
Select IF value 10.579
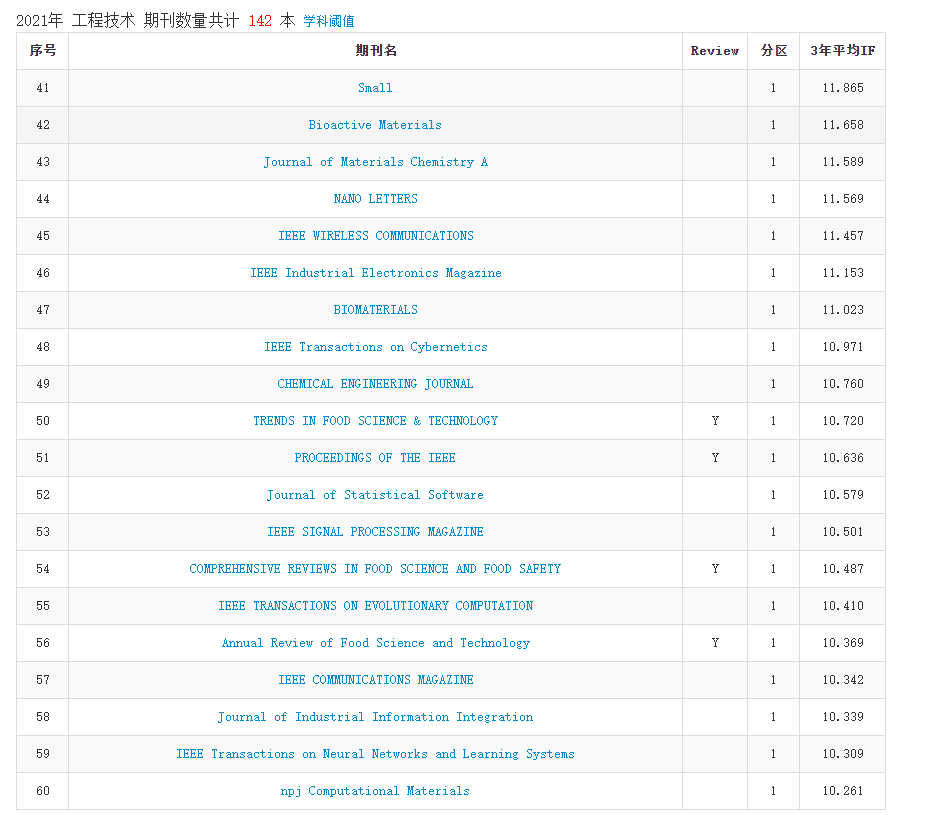pyautogui.click(x=842, y=495)
